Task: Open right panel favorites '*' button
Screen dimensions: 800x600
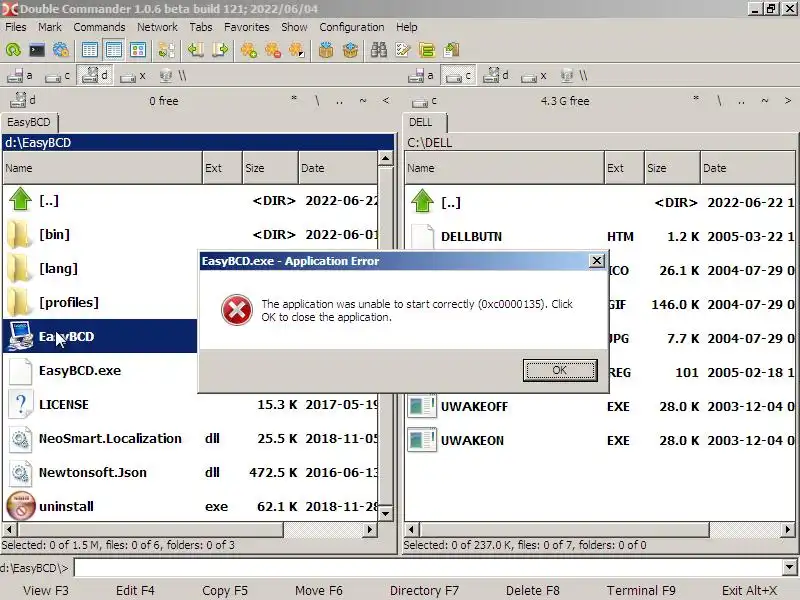Action: tap(695, 99)
